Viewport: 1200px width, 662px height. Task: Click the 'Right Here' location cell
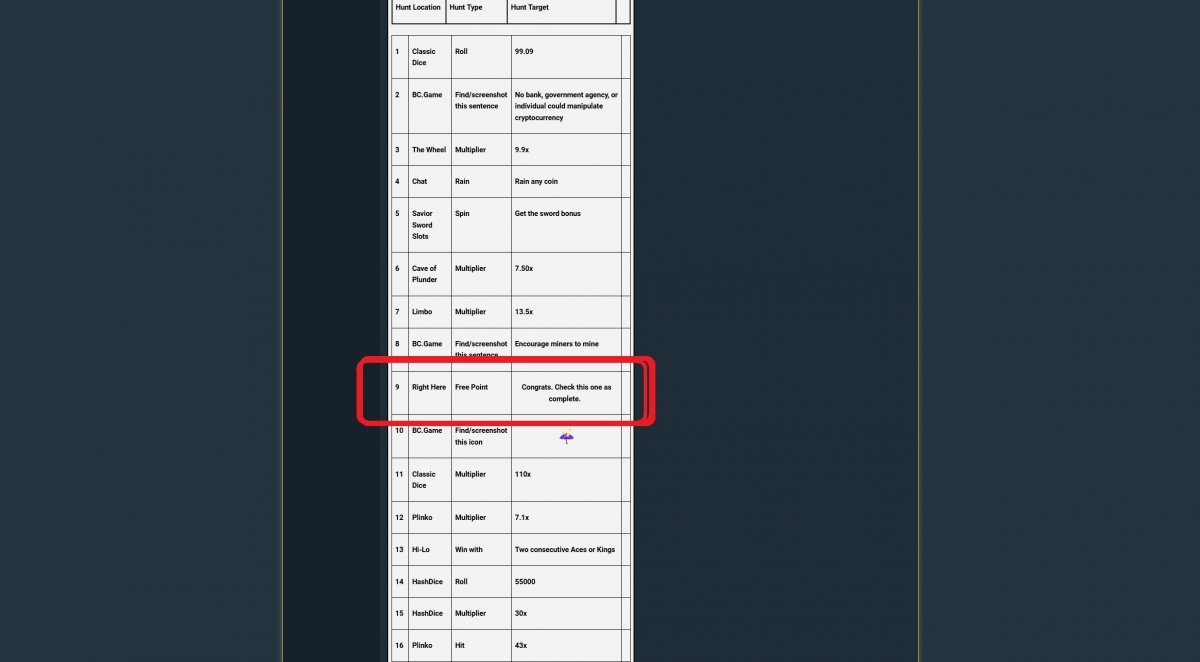coord(429,387)
